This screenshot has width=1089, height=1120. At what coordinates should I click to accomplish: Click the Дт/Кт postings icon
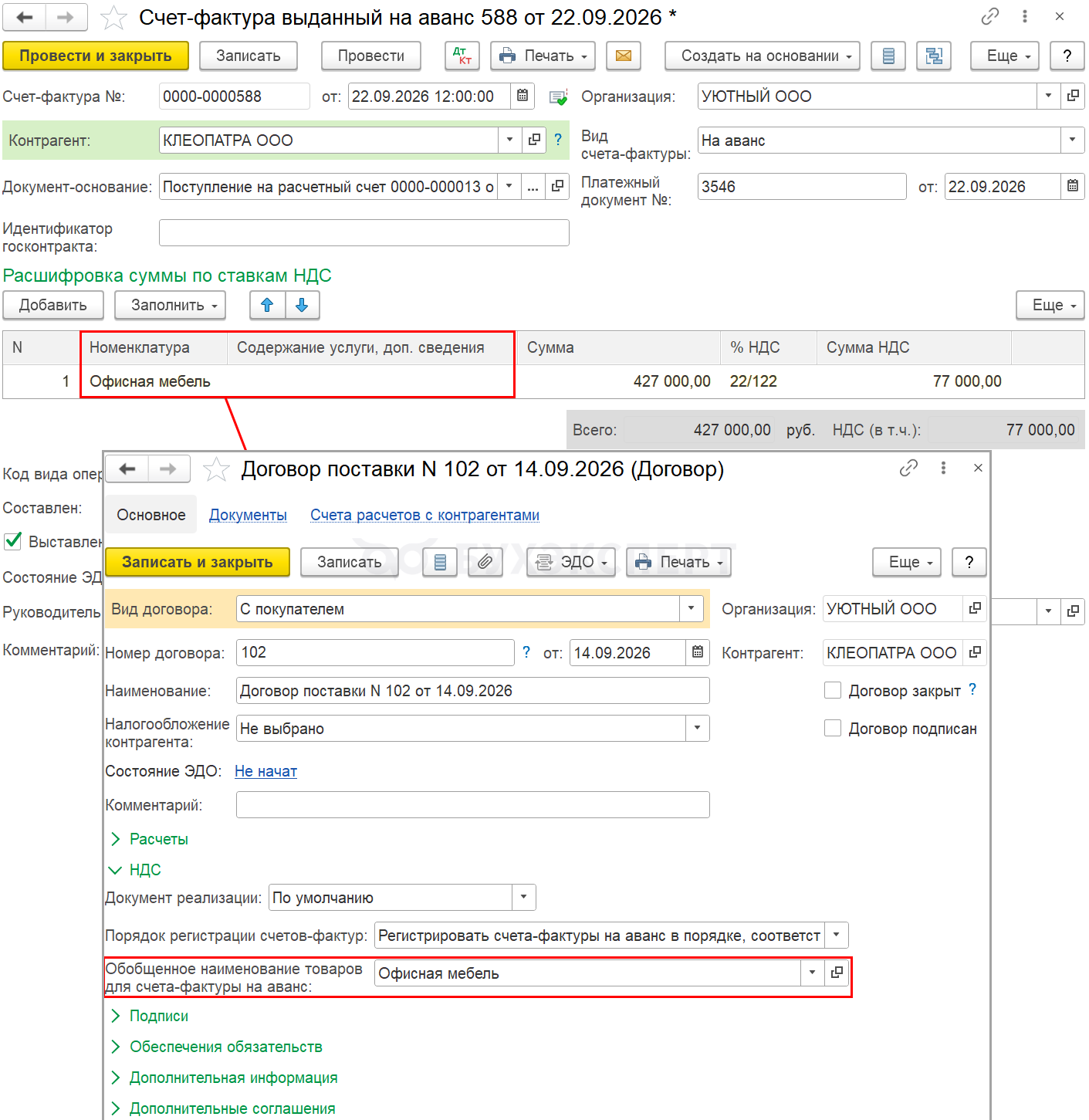tap(462, 56)
